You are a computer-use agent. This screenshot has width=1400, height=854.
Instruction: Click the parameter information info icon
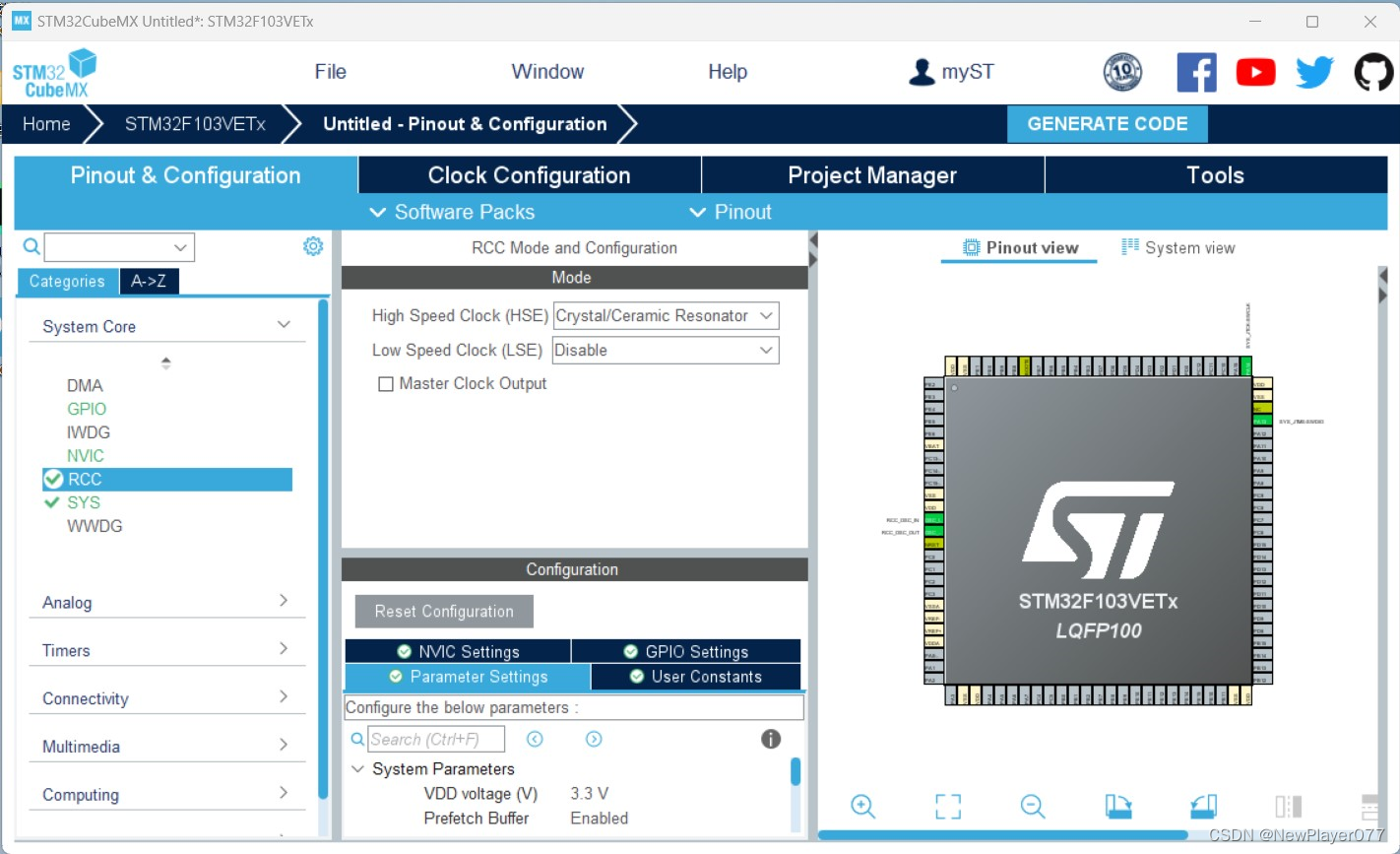771,739
